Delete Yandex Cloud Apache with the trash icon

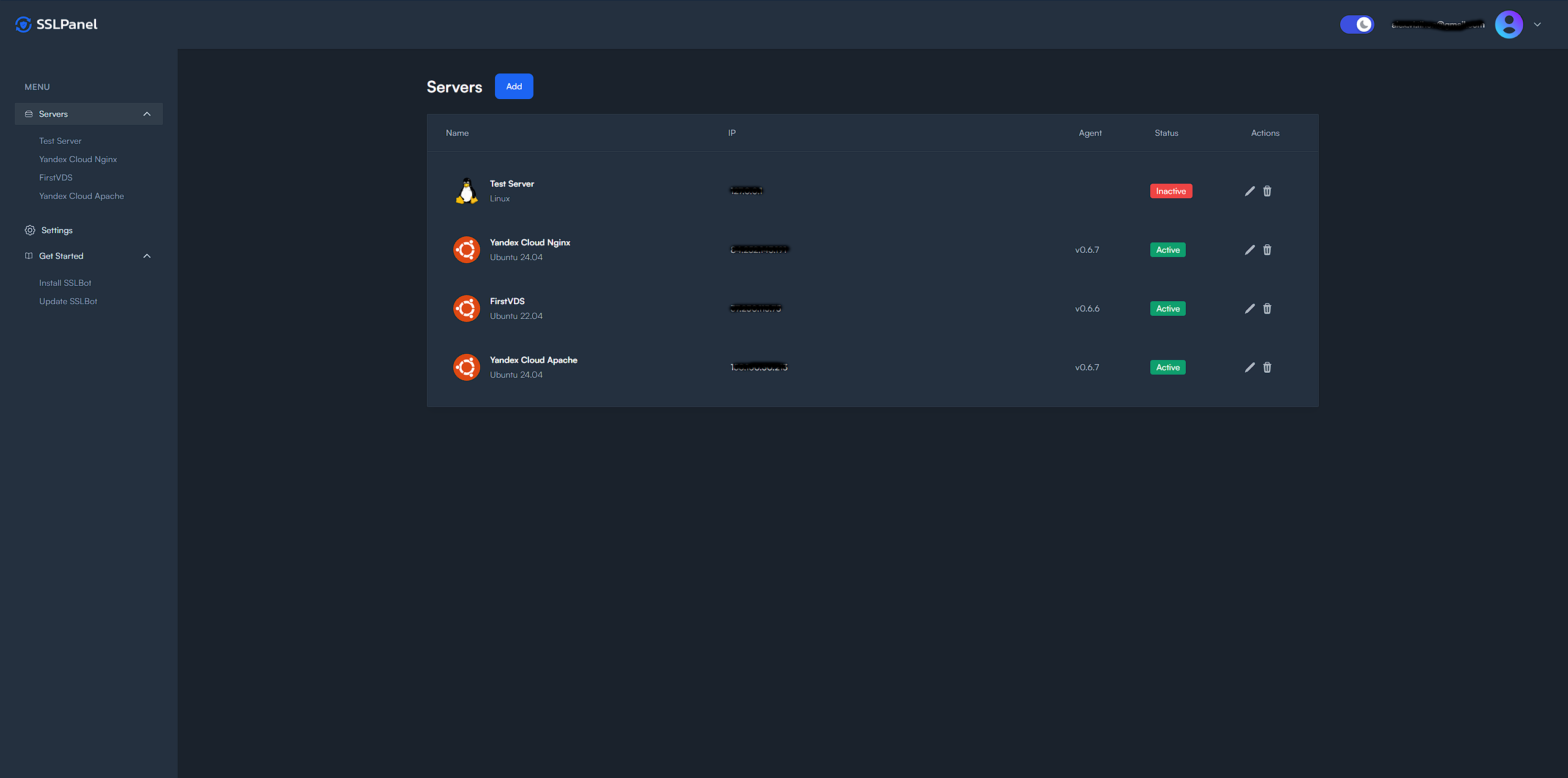[1267, 367]
